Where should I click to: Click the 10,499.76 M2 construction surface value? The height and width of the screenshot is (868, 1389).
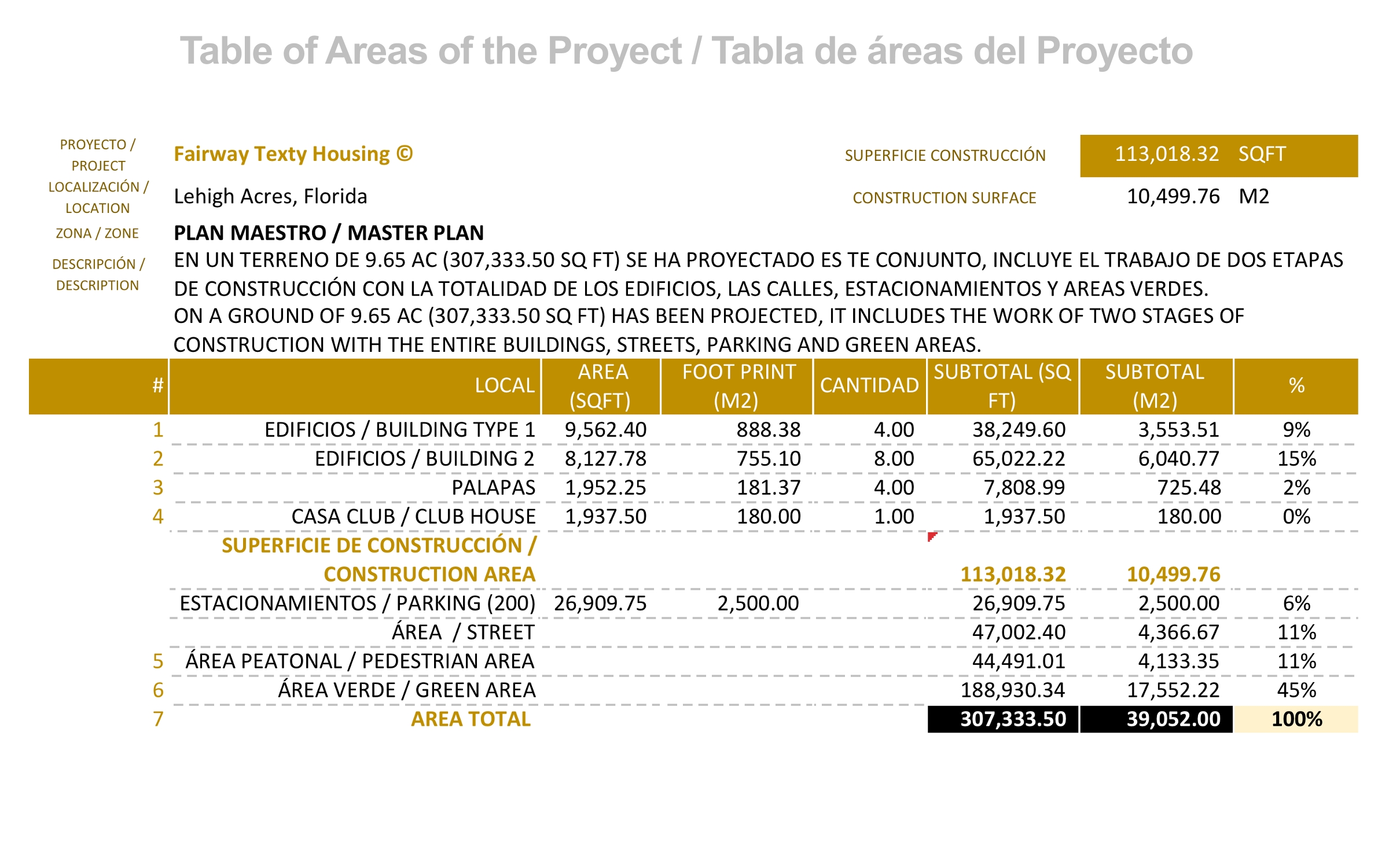[x=1173, y=197]
